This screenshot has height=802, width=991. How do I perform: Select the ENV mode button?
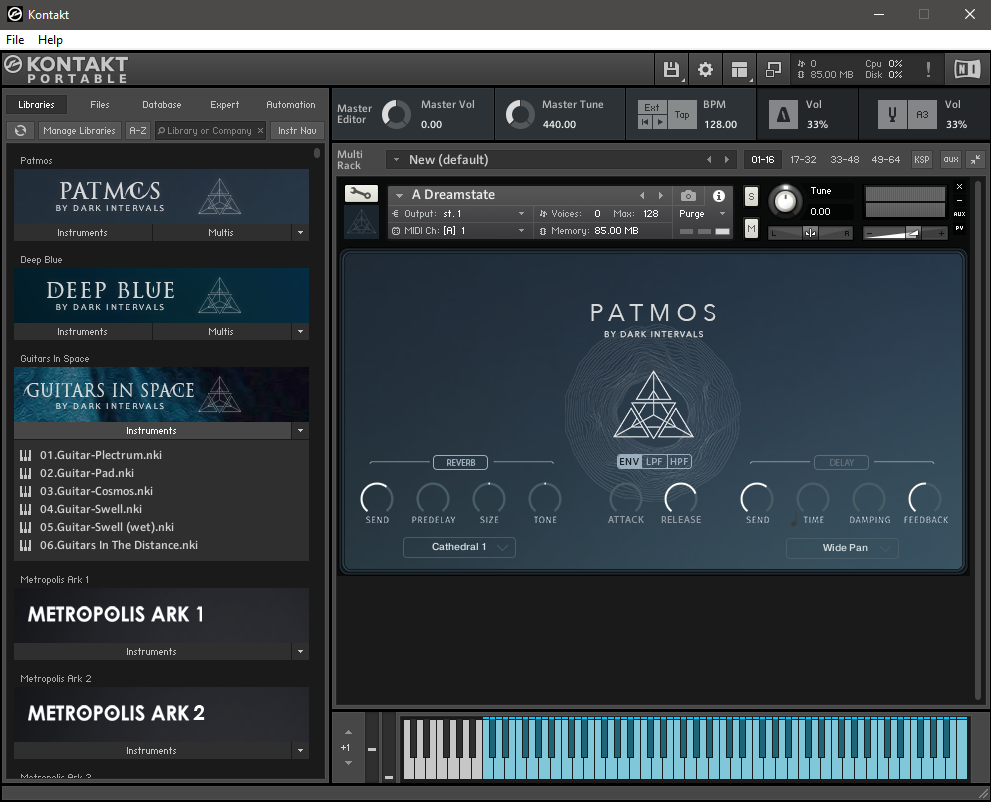click(629, 461)
